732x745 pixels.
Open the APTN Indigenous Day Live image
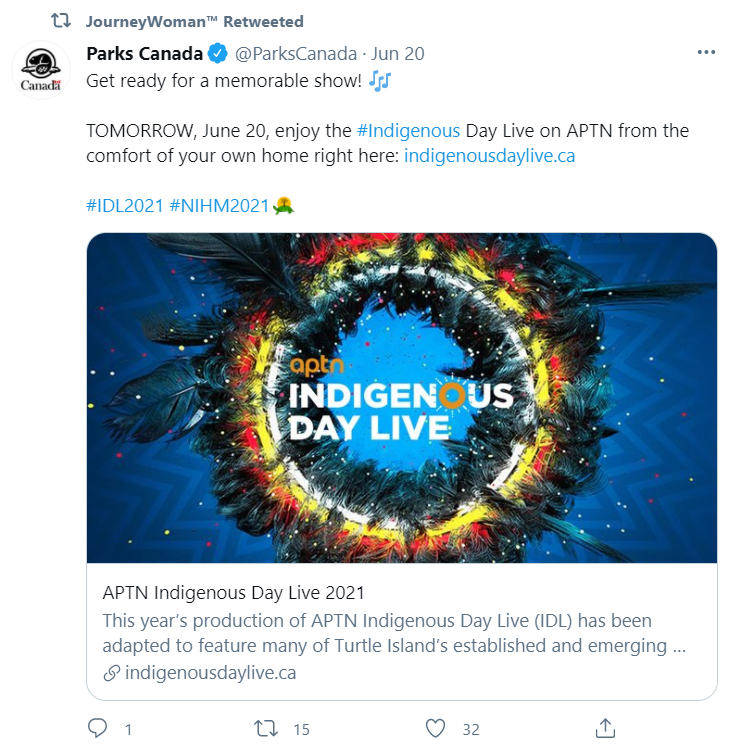click(402, 398)
